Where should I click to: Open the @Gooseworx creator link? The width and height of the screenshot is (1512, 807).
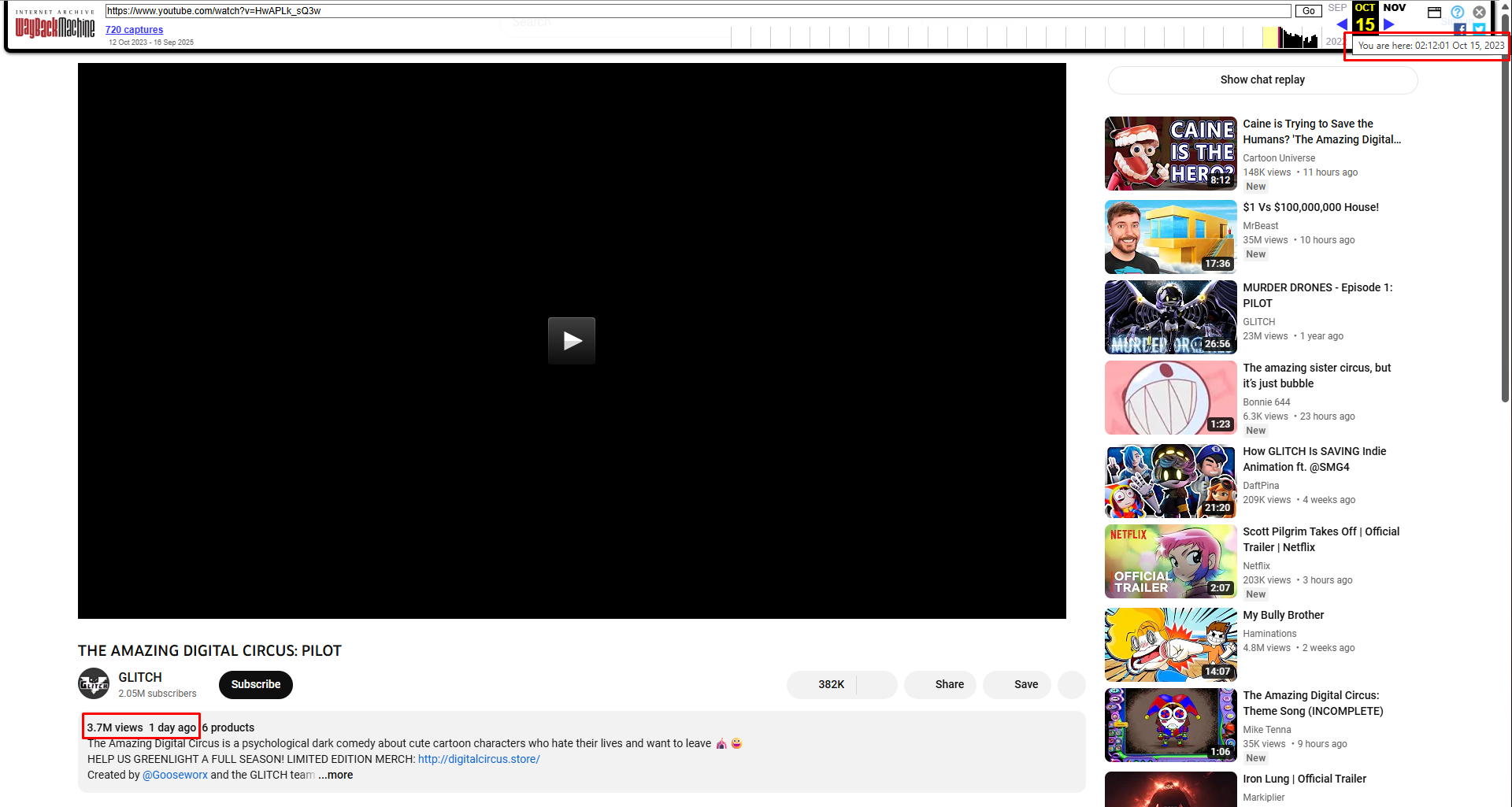tap(175, 775)
